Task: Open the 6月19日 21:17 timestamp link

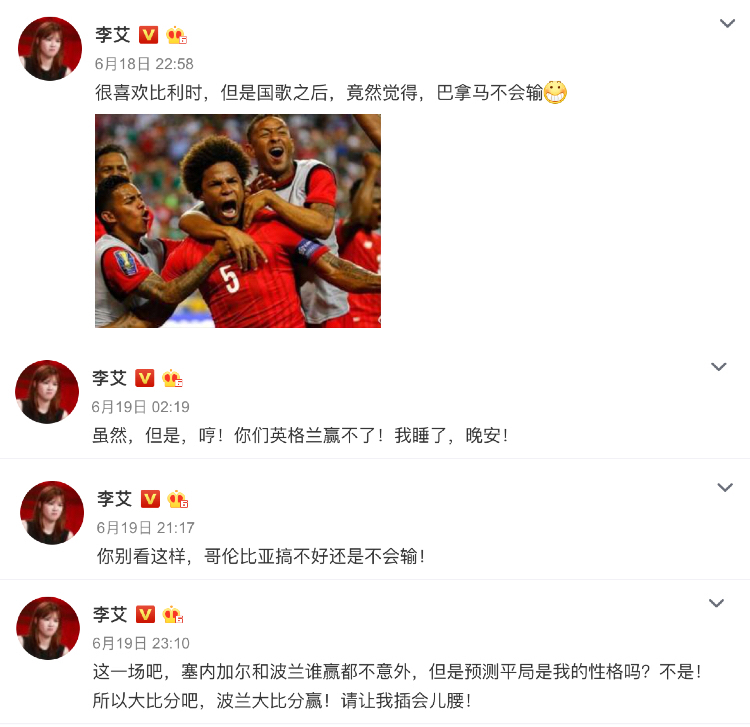Action: point(145,528)
